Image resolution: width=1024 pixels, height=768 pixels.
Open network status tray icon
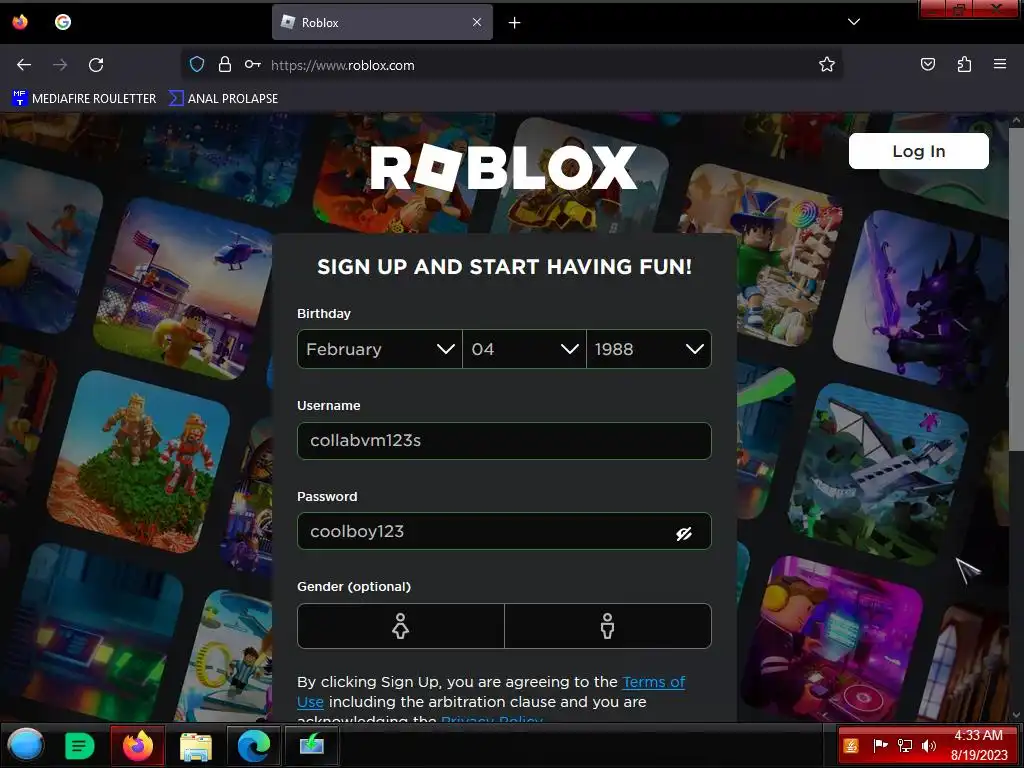pyautogui.click(x=904, y=746)
